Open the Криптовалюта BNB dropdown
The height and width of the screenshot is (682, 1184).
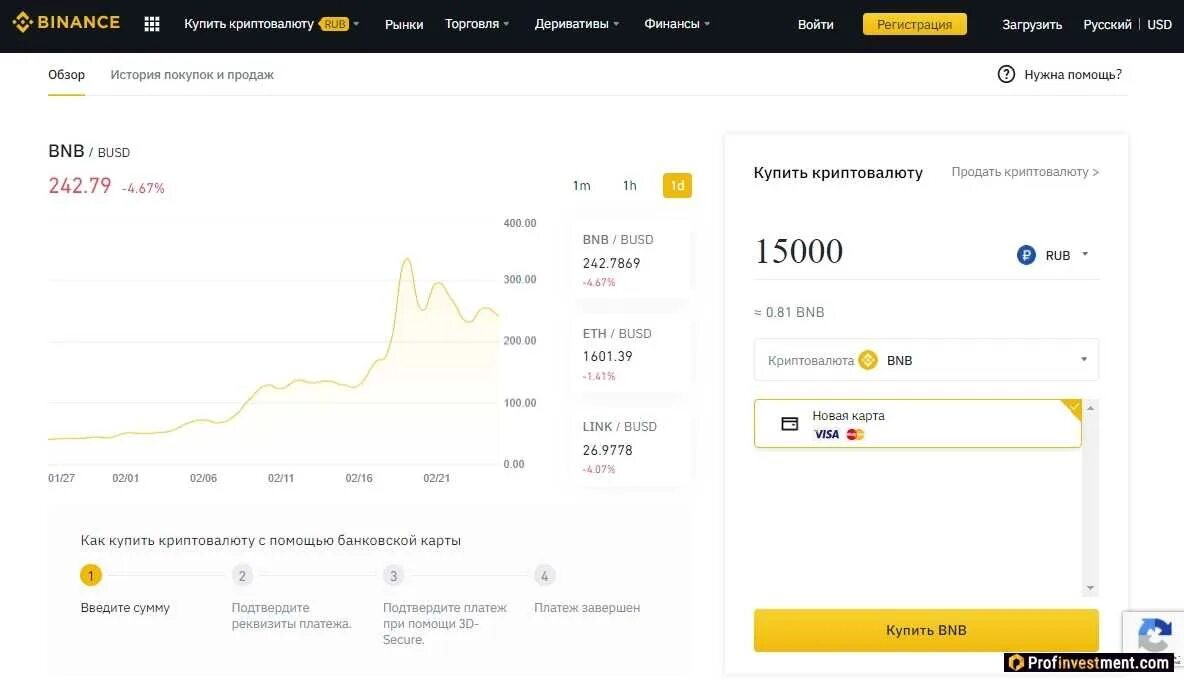(1084, 360)
